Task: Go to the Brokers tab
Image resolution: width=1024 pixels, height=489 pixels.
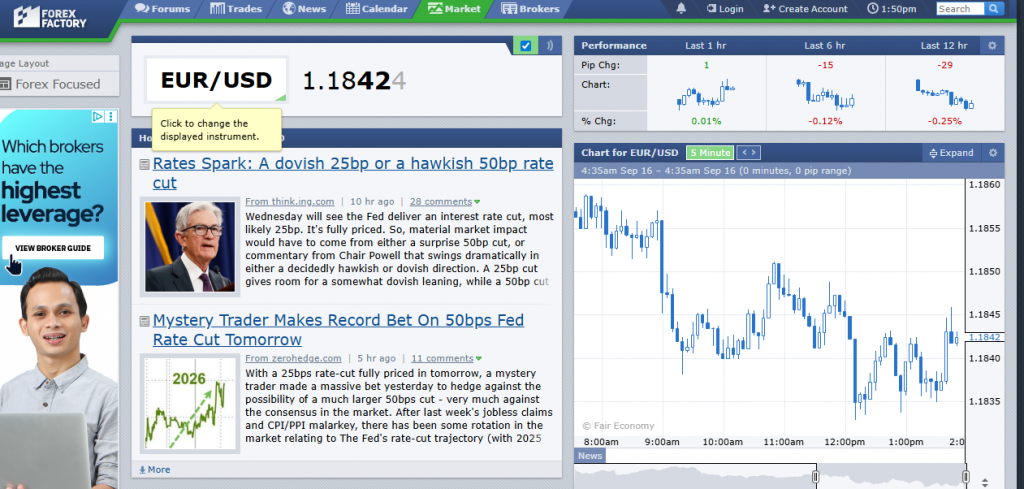Action: click(530, 9)
